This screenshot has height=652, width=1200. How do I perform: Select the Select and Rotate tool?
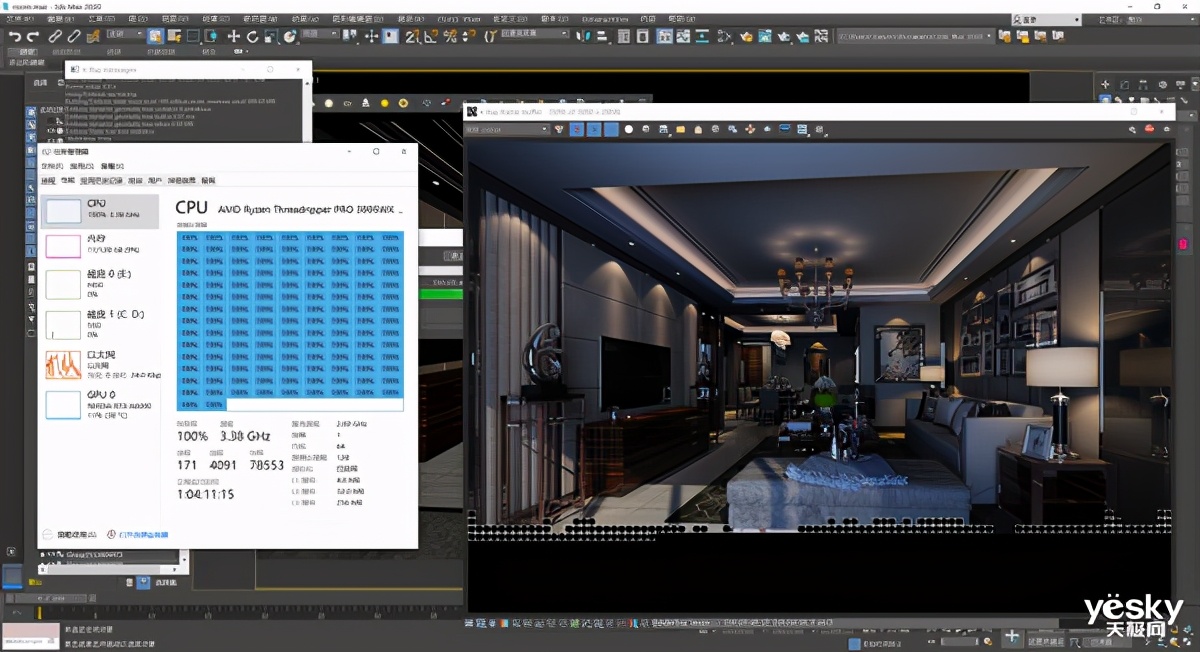tap(252, 36)
